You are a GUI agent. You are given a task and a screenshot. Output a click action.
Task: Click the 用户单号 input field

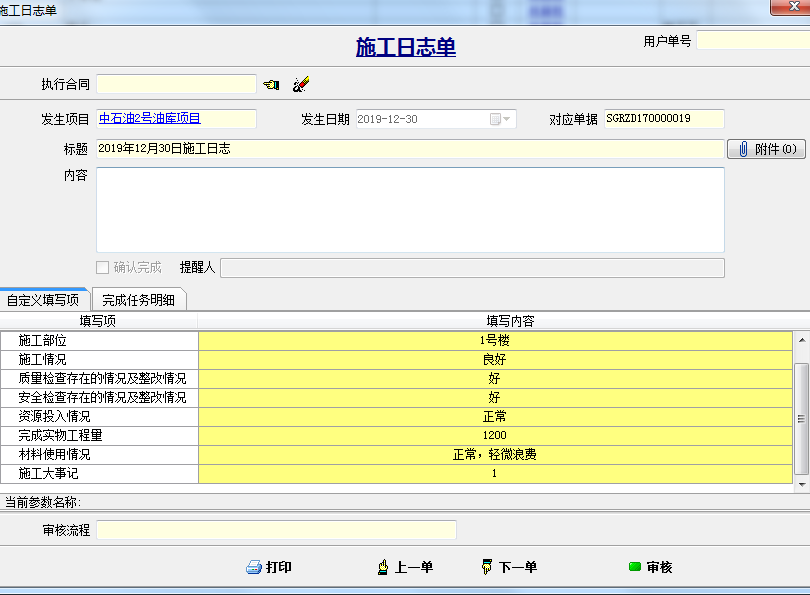pos(752,41)
